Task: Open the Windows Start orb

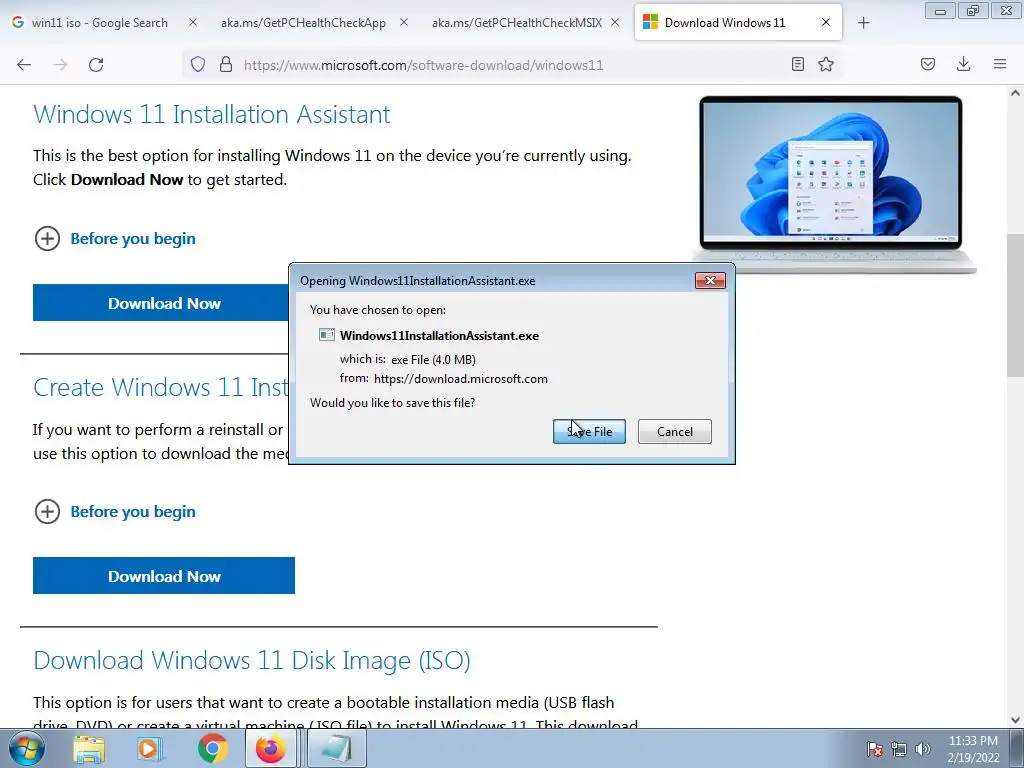Action: coord(27,748)
